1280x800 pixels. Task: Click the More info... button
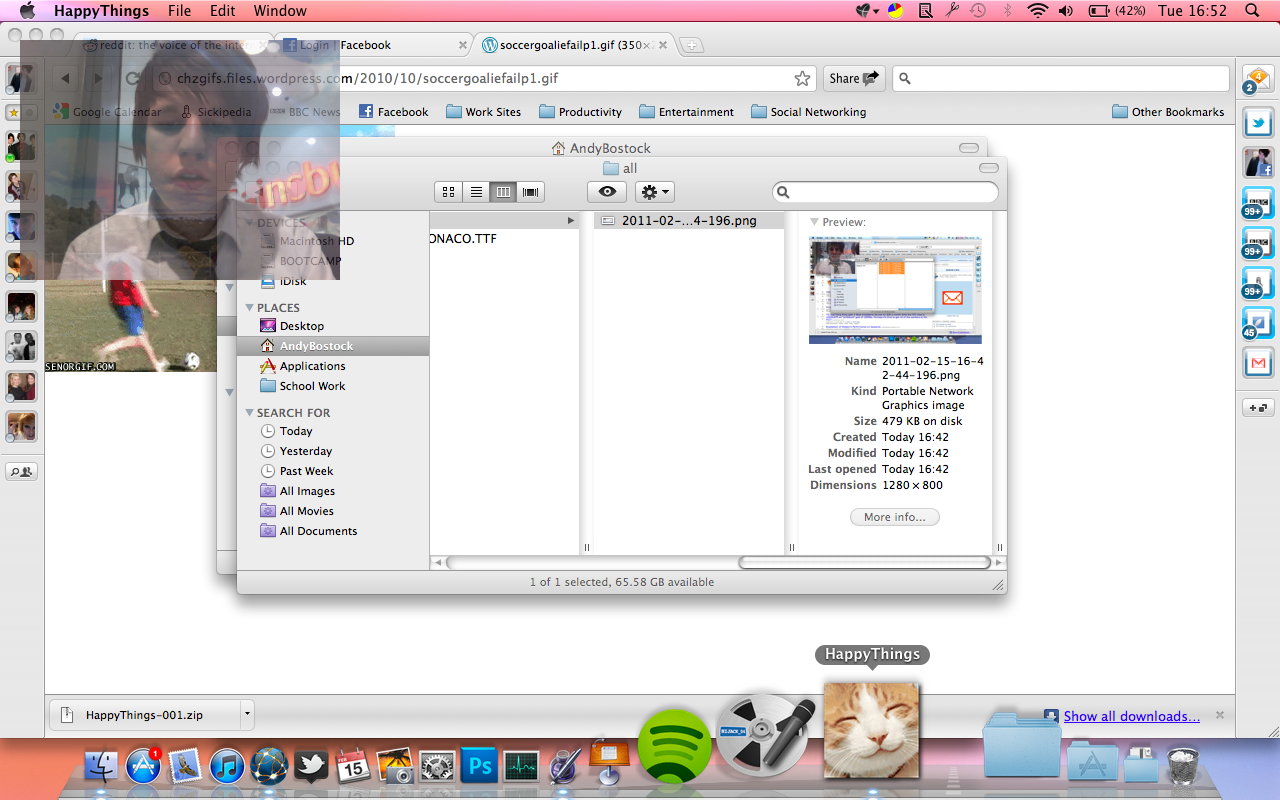tap(894, 517)
